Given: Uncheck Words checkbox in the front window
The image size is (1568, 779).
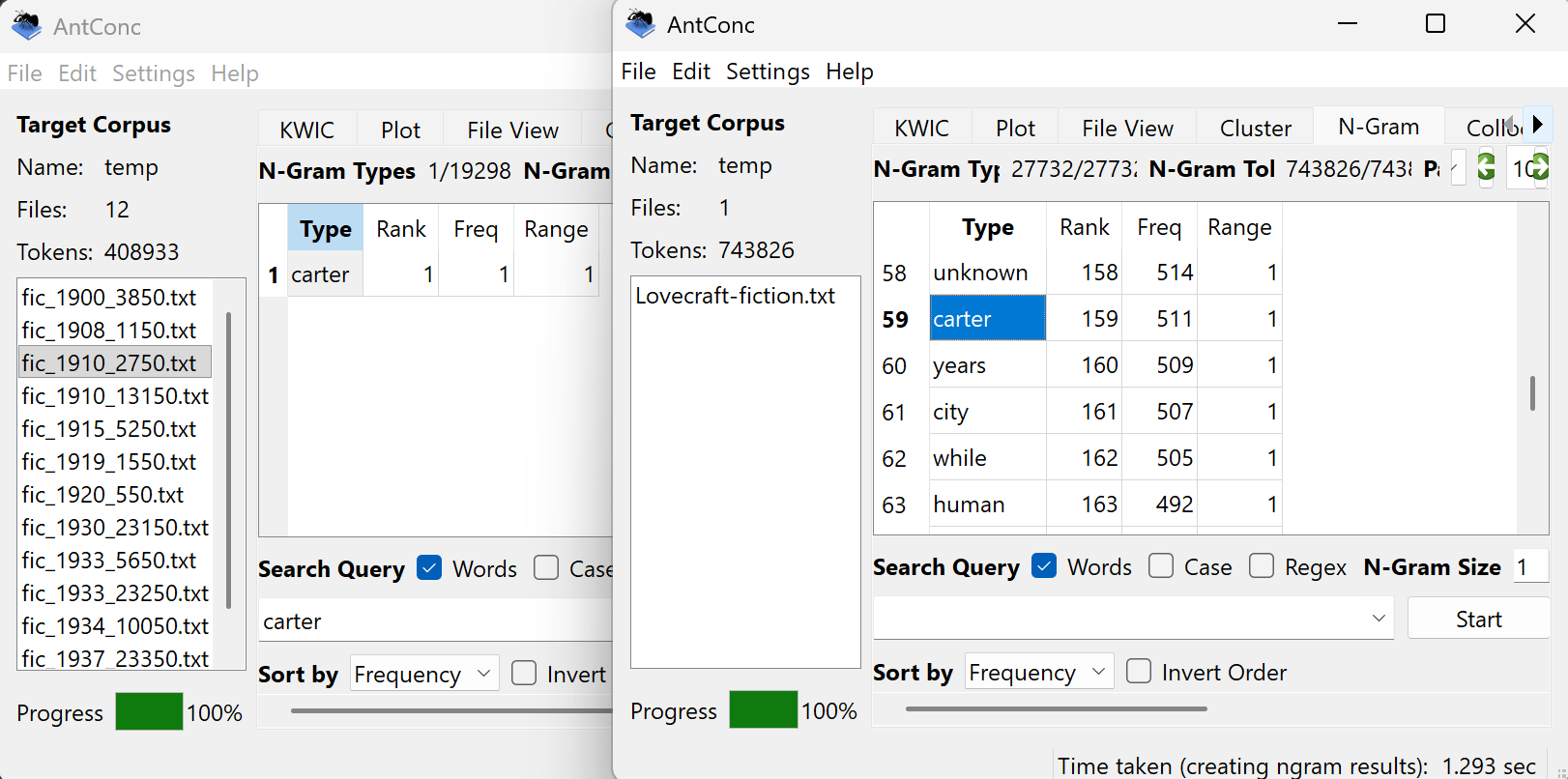Looking at the screenshot, I should point(1044,566).
